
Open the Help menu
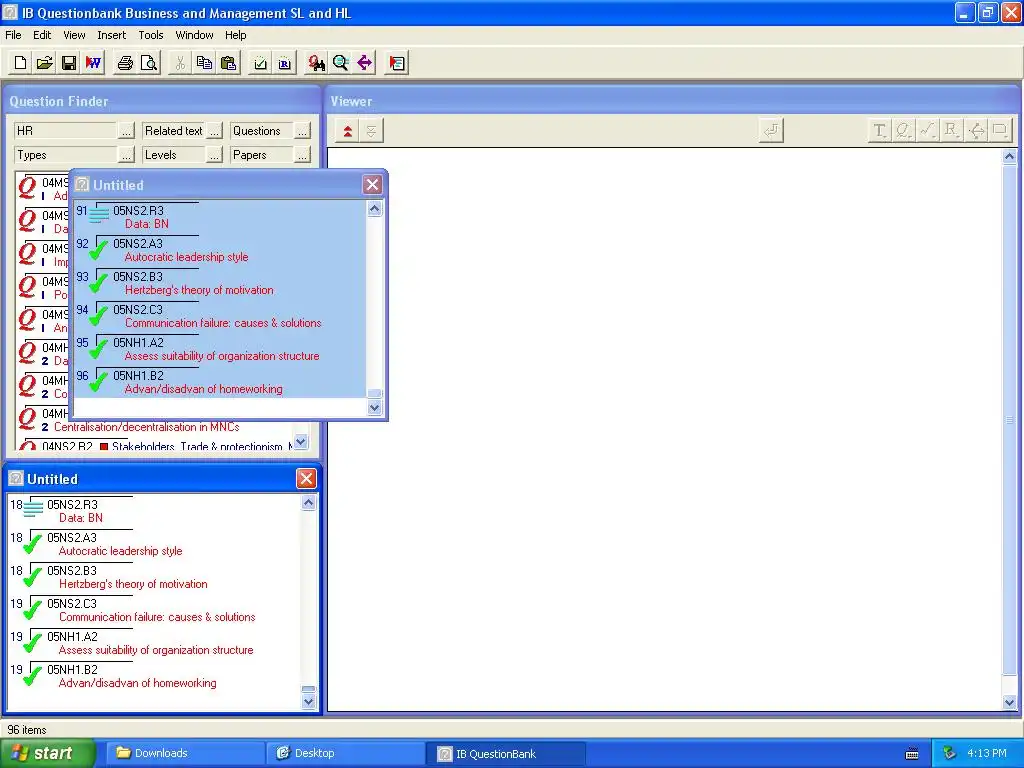(236, 35)
